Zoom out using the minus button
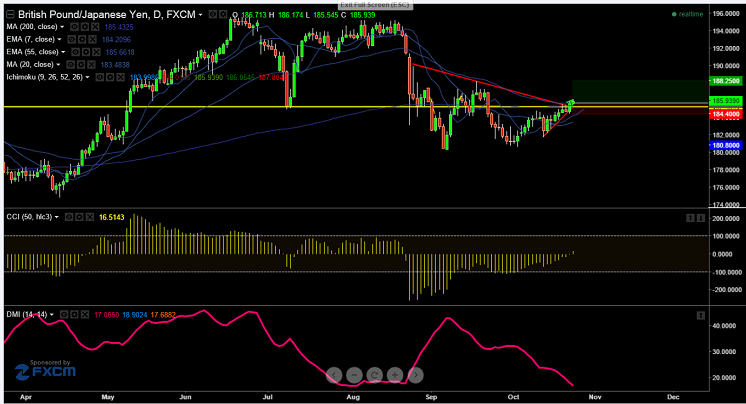Image resolution: width=746 pixels, height=404 pixels. click(x=354, y=375)
